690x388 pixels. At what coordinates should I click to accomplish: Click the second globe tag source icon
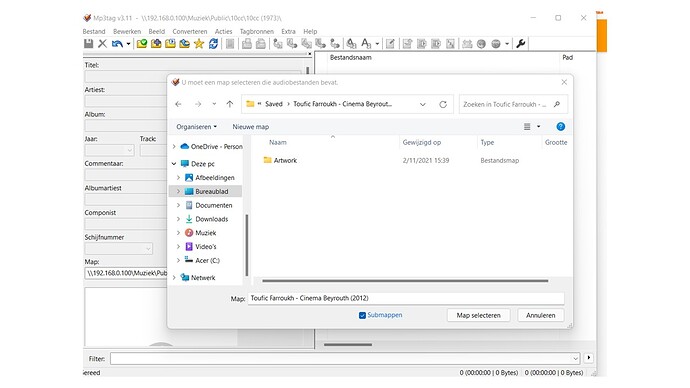point(496,44)
